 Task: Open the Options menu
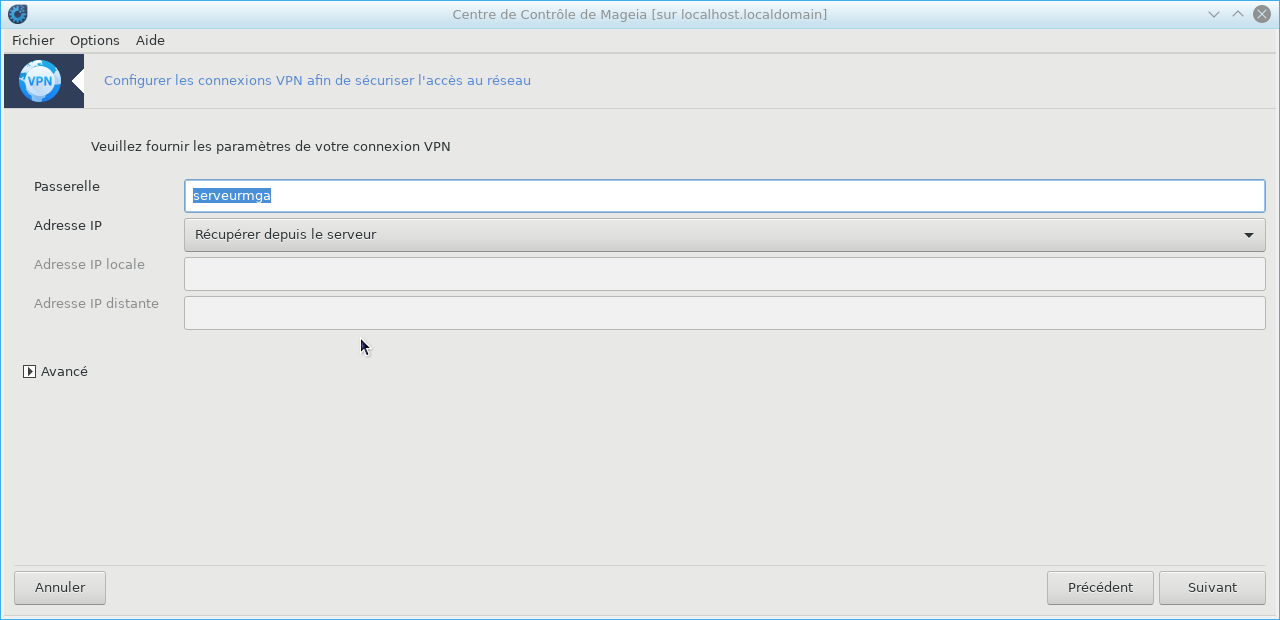[x=95, y=40]
